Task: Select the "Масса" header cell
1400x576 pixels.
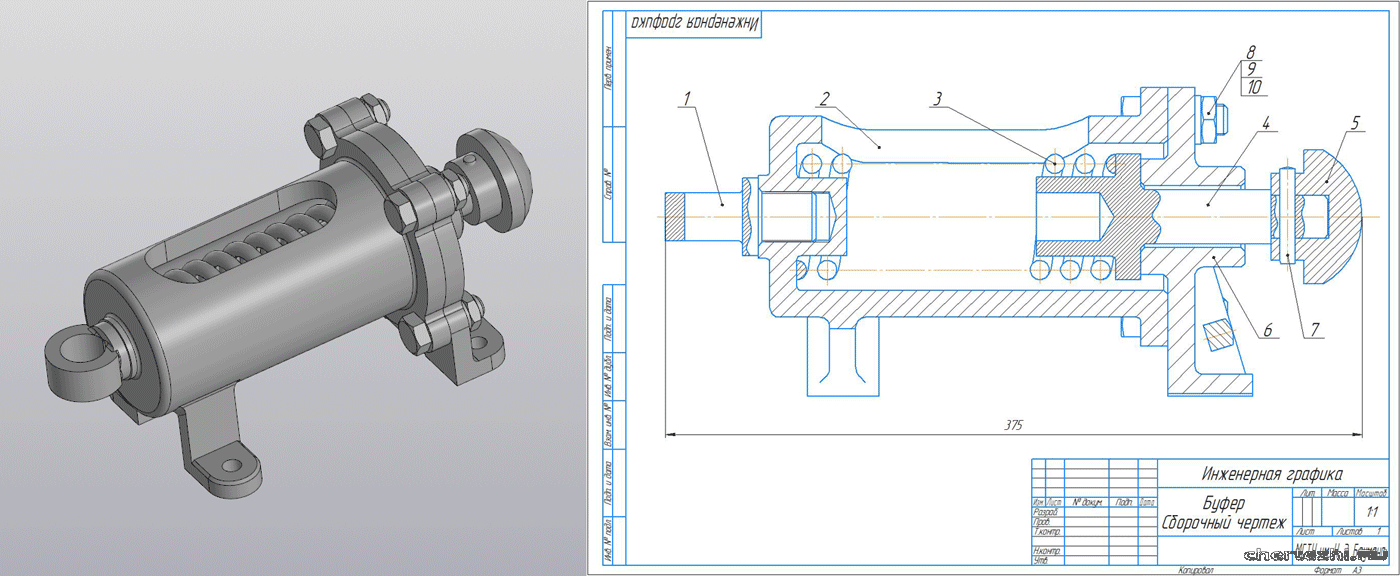Action: 1338,493
